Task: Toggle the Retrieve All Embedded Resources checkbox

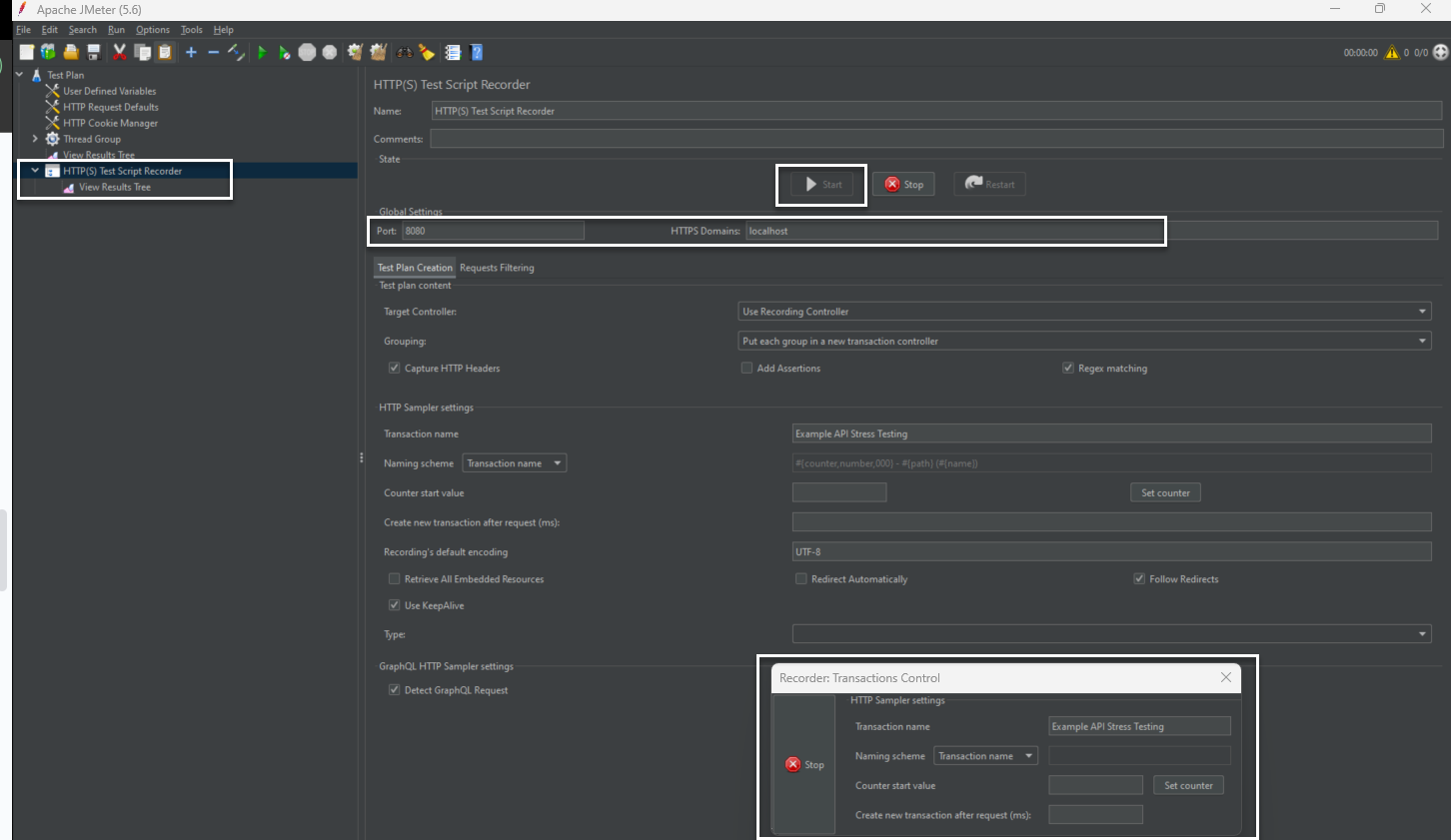Action: [x=394, y=579]
